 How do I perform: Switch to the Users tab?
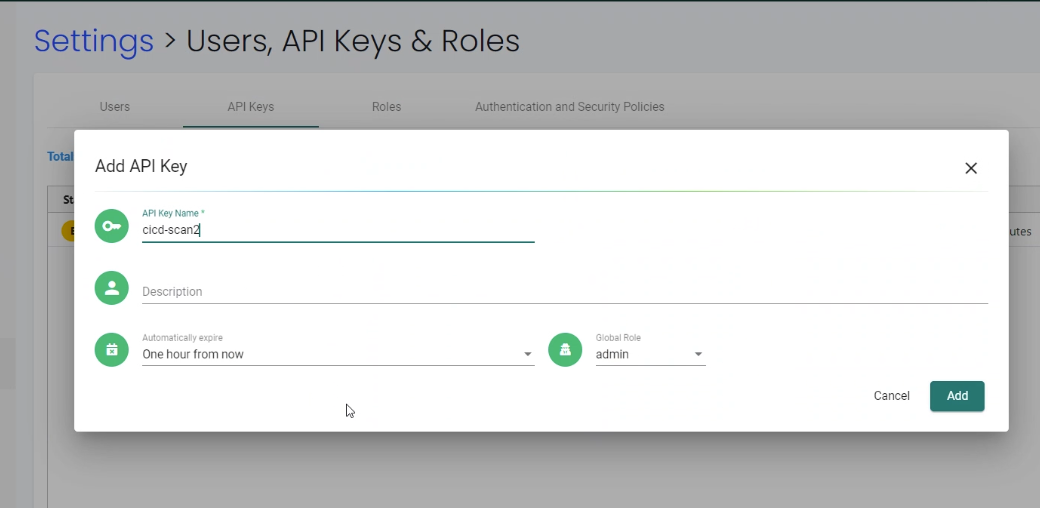coord(115,107)
